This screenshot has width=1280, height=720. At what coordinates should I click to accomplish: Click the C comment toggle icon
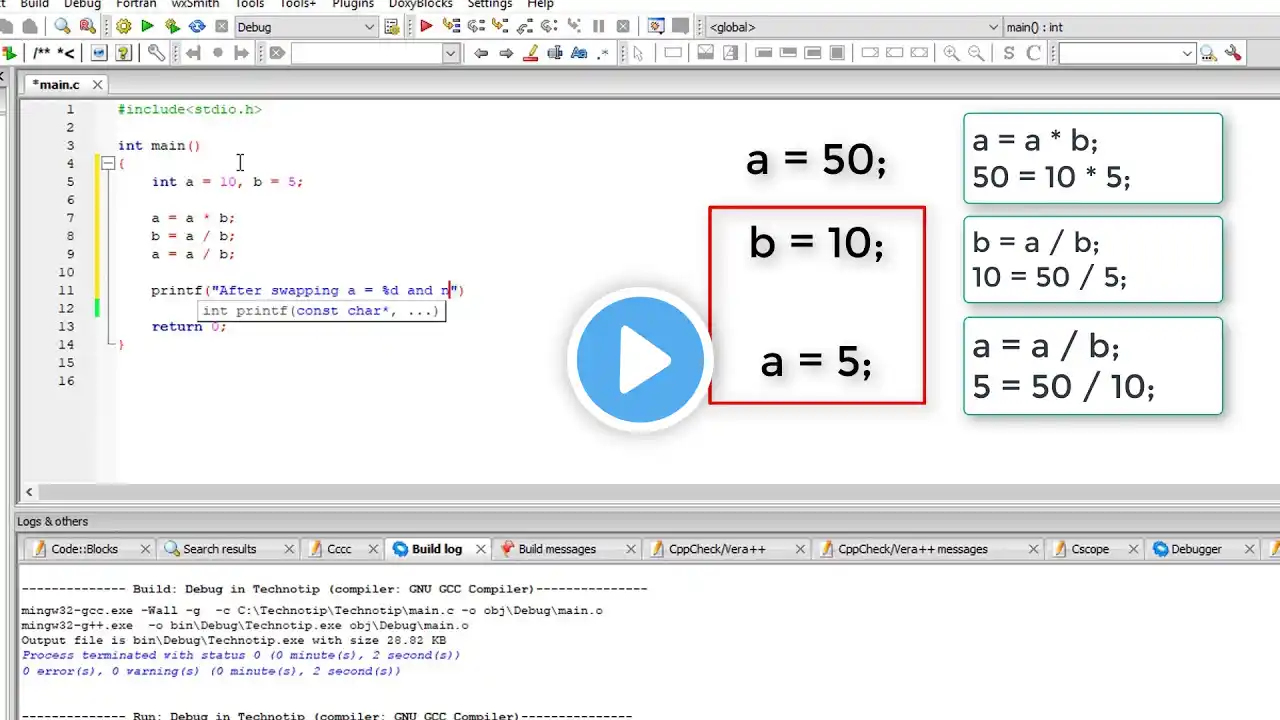coord(1034,53)
